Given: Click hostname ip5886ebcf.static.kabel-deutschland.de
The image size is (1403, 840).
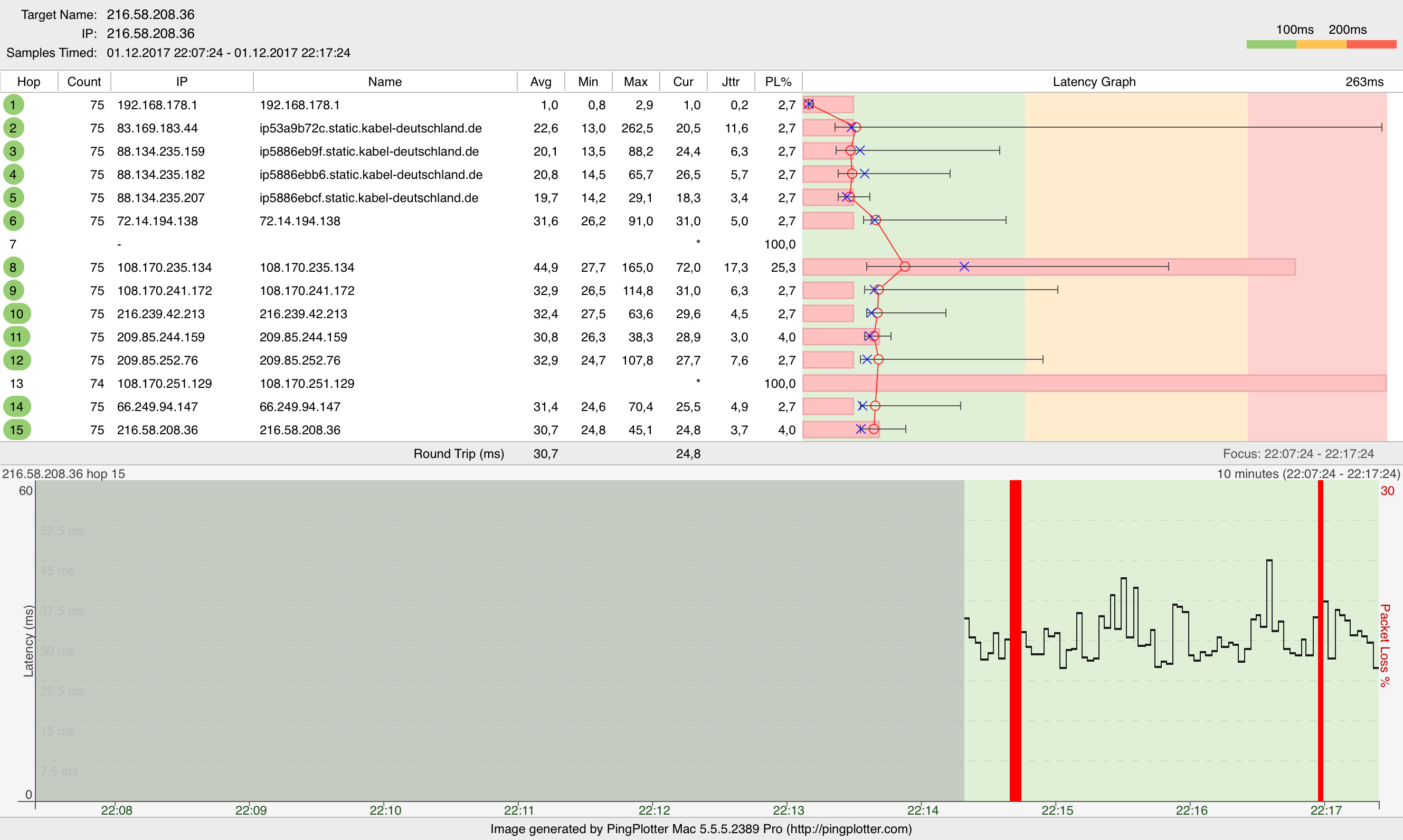Looking at the screenshot, I should 369,197.
